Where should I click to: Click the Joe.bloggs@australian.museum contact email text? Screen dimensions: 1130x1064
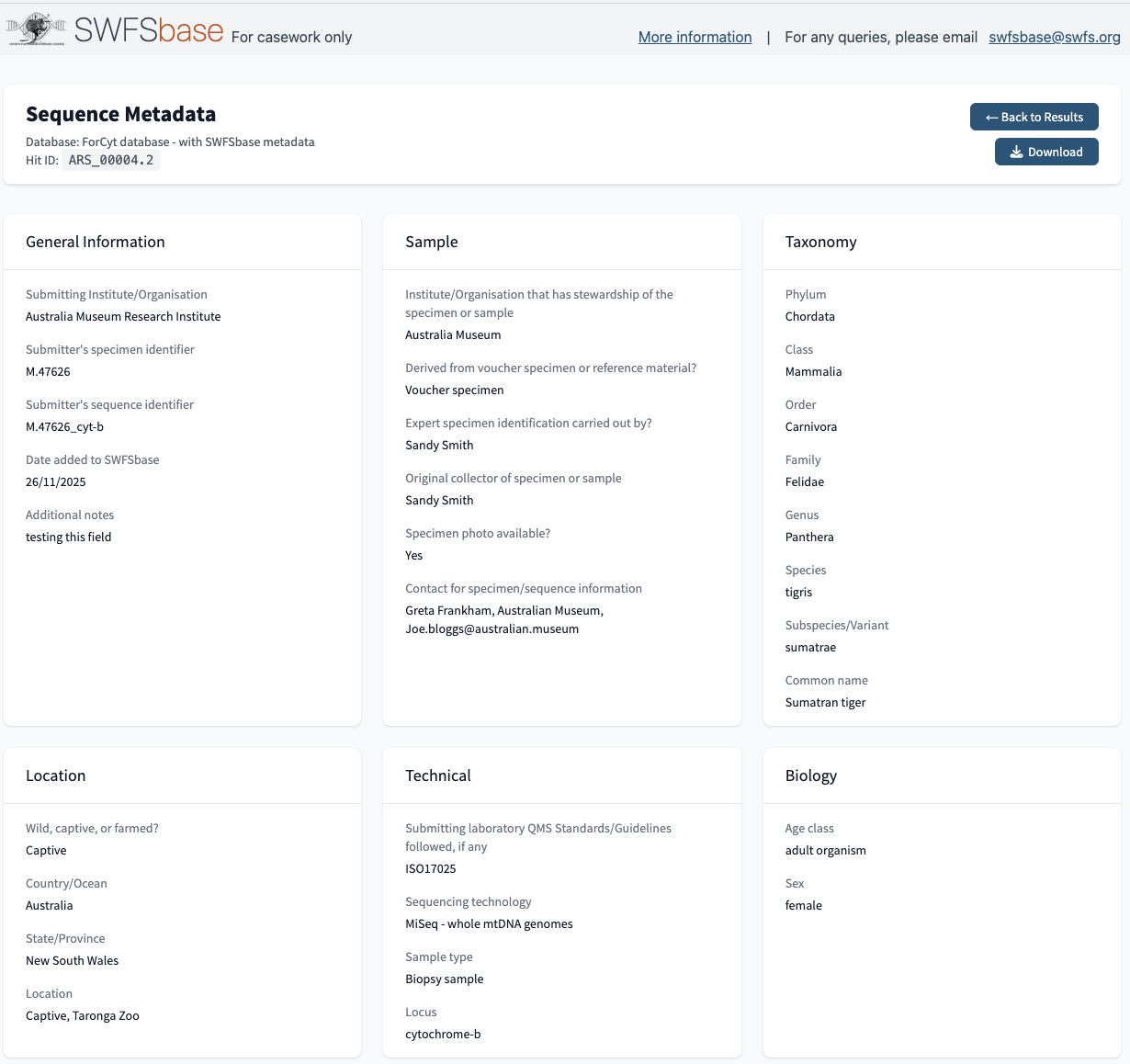(492, 629)
